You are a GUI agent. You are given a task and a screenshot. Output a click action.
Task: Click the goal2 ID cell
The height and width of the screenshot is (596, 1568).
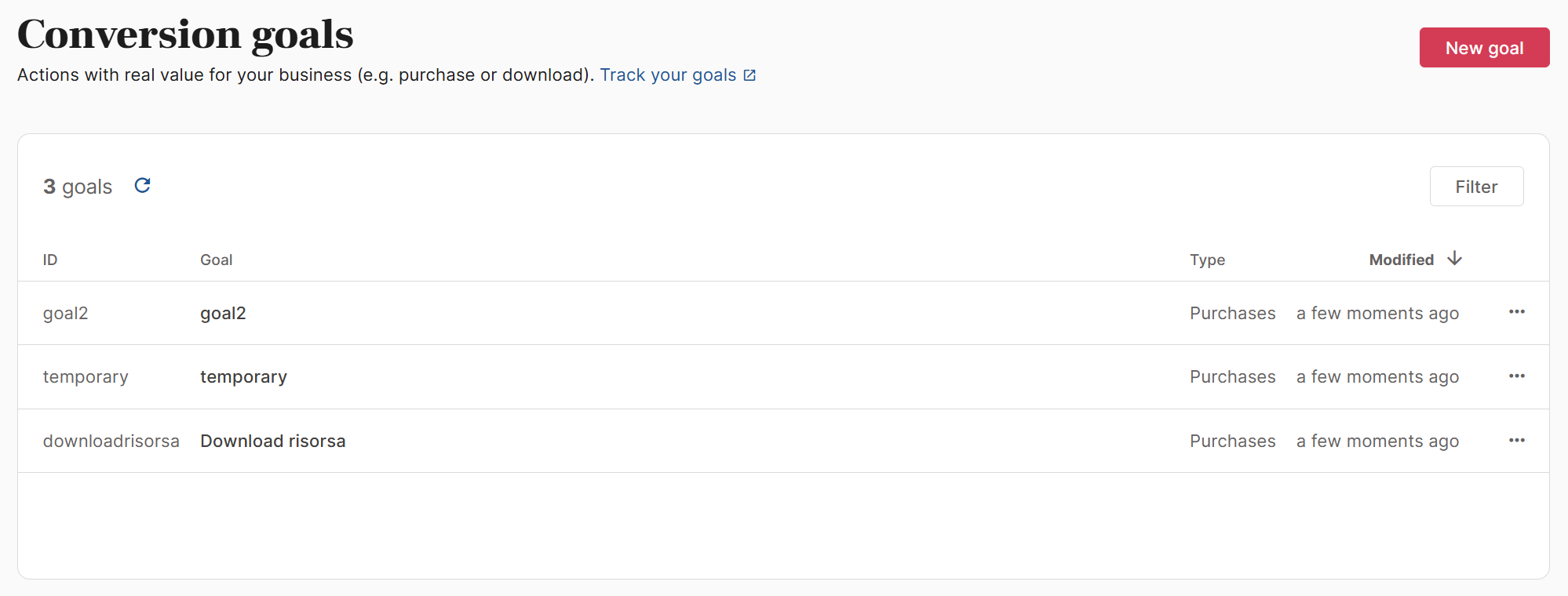pos(65,313)
